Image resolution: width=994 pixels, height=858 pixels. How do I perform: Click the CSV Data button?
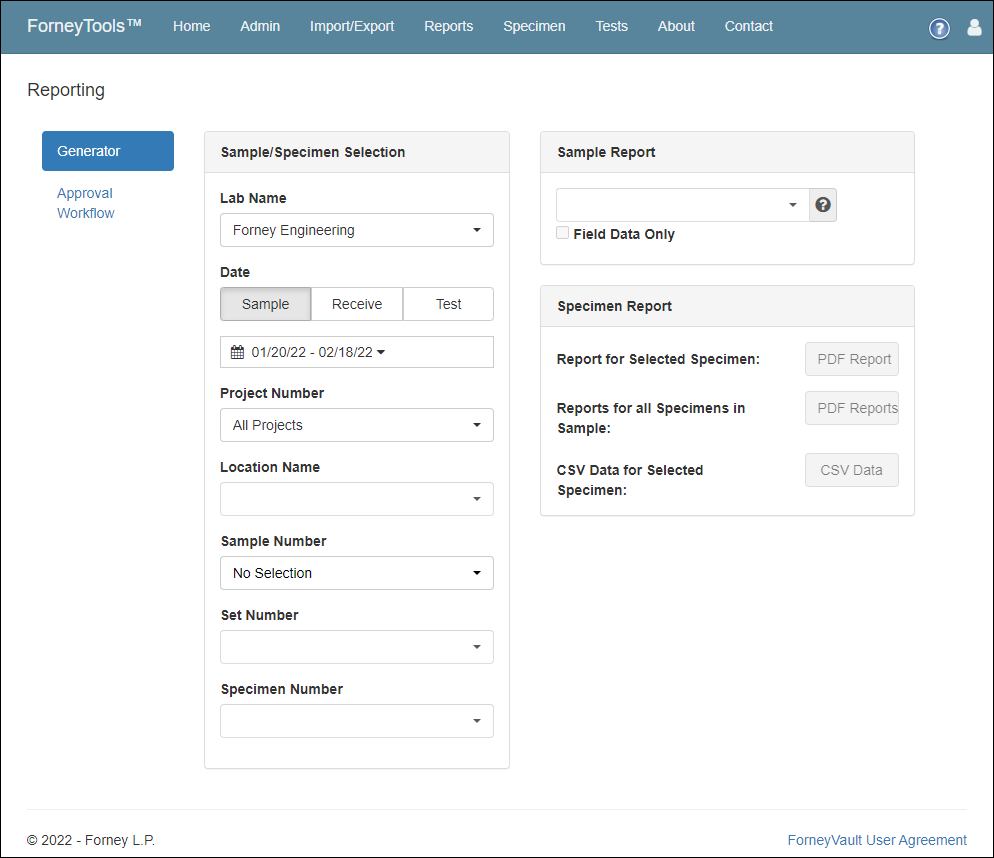pos(852,470)
